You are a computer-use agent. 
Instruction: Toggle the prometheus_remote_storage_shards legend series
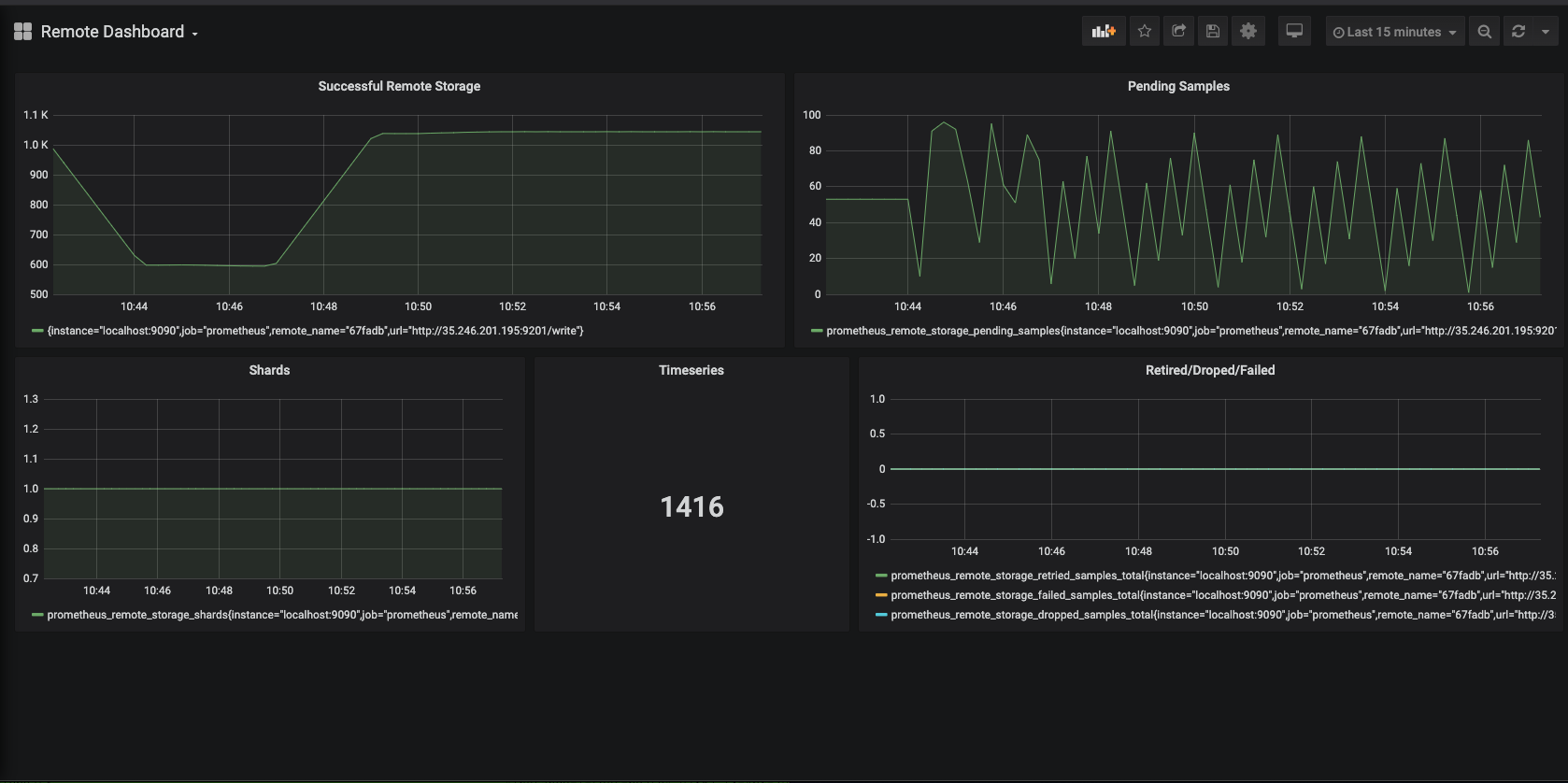[282, 615]
